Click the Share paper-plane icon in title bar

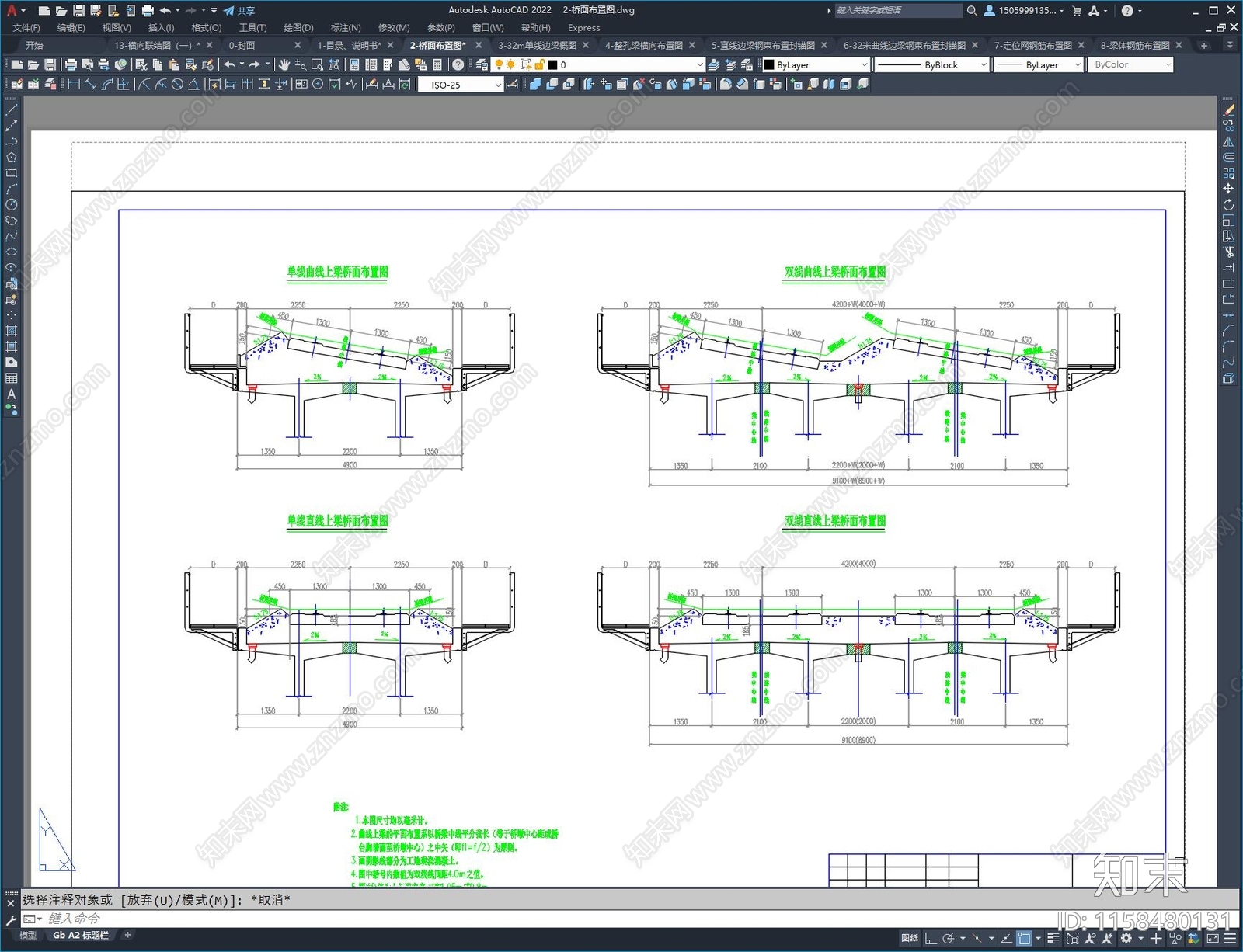(x=239, y=11)
